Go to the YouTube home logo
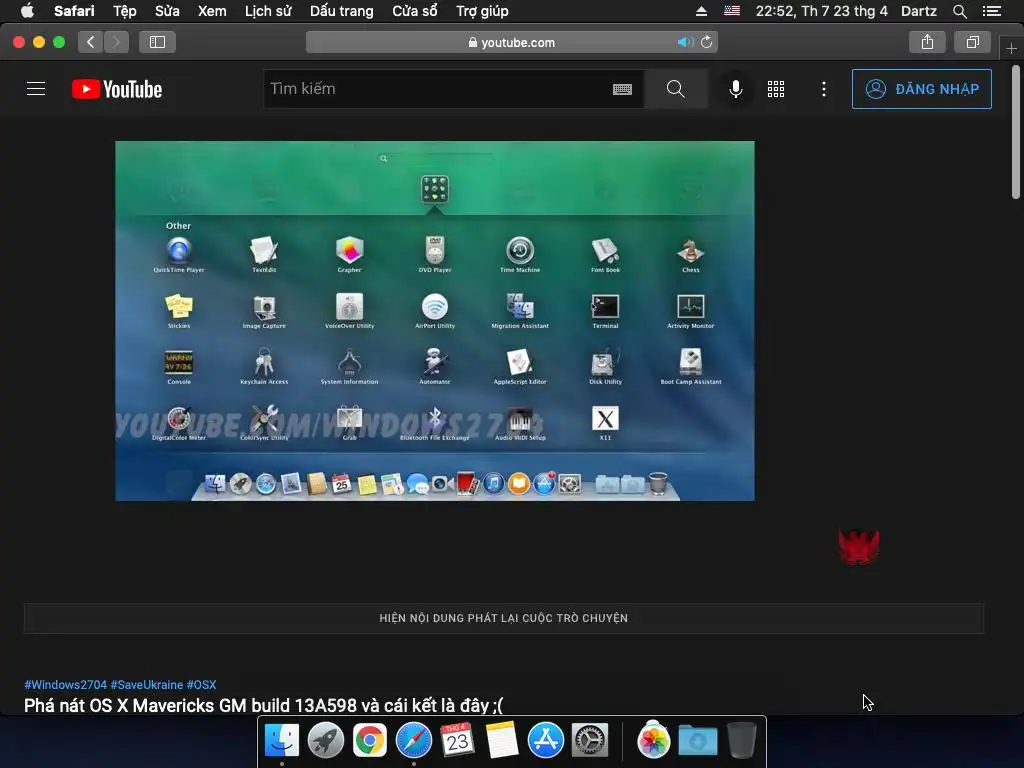Viewport: 1024px width, 768px height. click(x=117, y=89)
